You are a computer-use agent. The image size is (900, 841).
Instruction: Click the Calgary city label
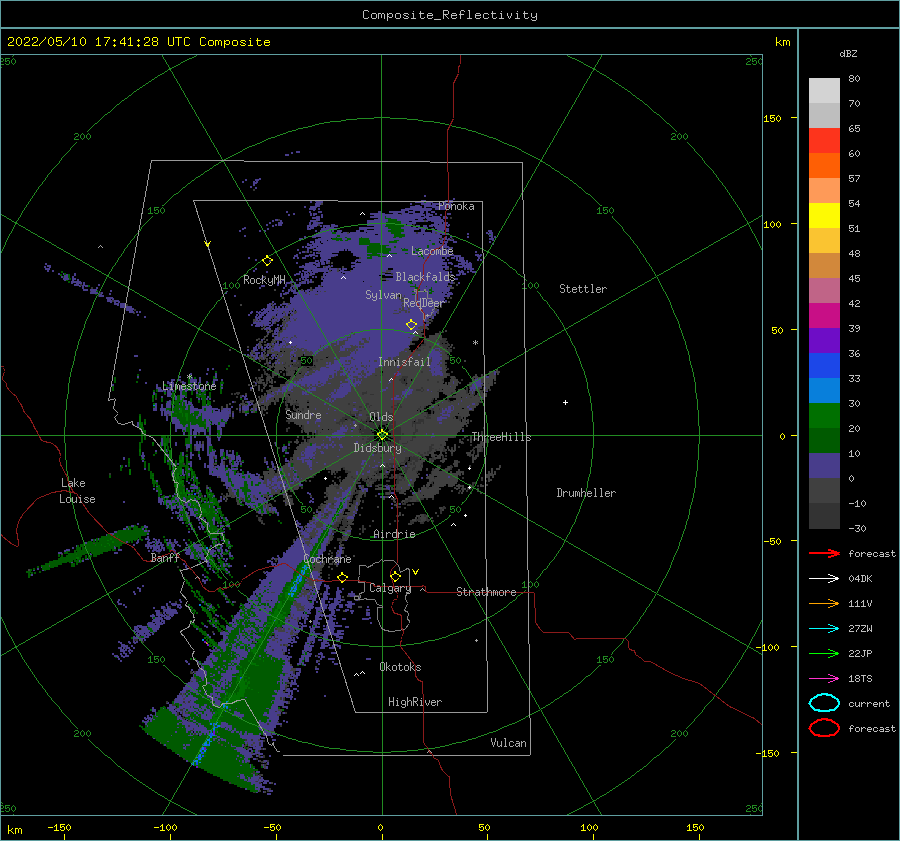tap(390, 588)
